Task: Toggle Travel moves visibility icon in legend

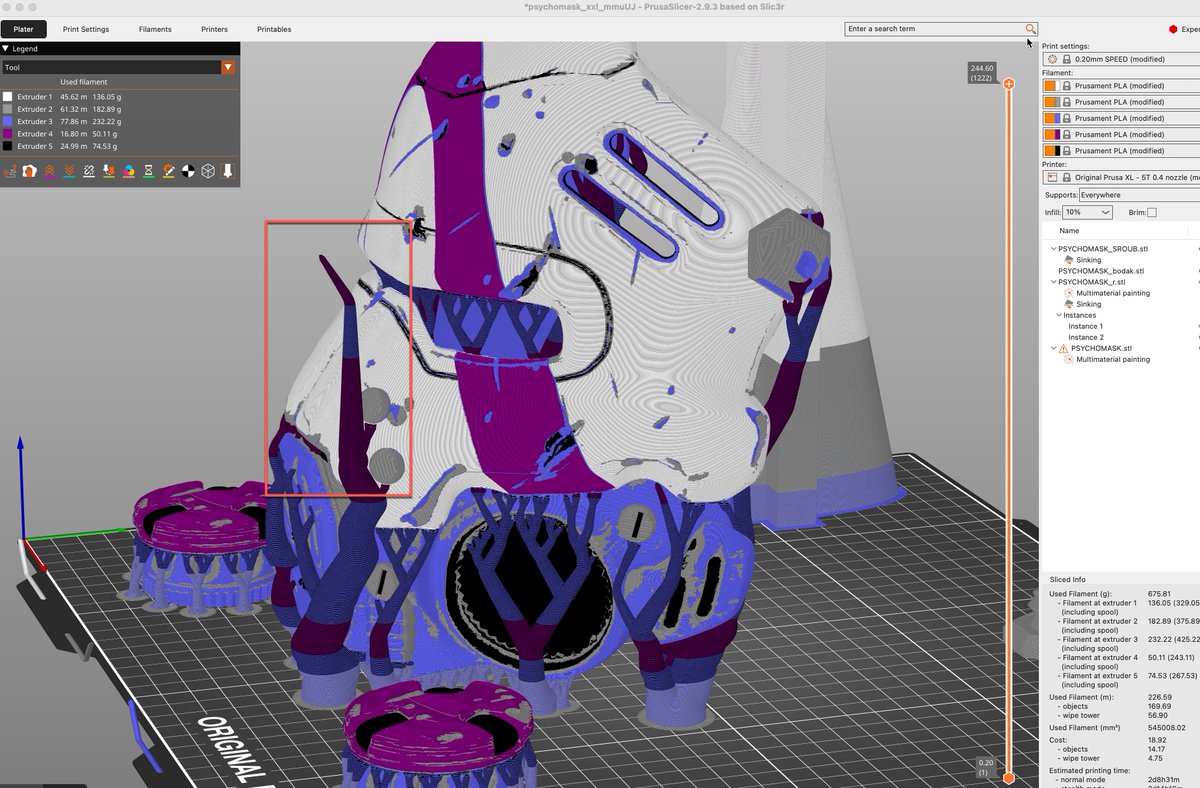Action: [x=10, y=172]
